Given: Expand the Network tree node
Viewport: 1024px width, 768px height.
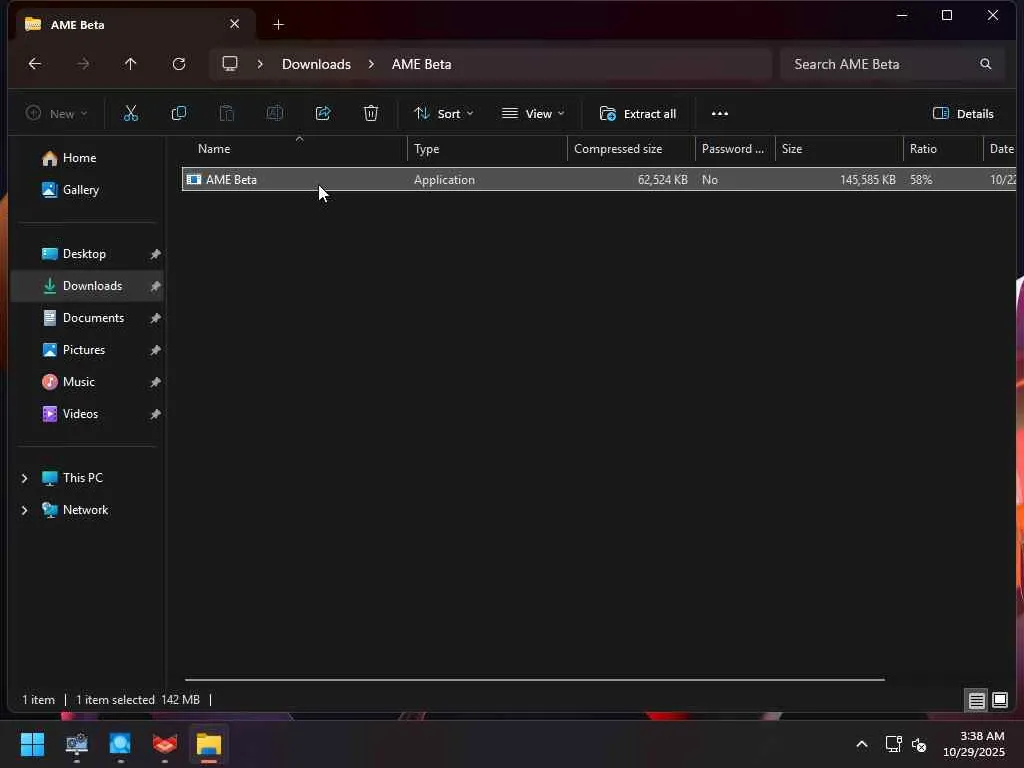Looking at the screenshot, I should point(25,510).
